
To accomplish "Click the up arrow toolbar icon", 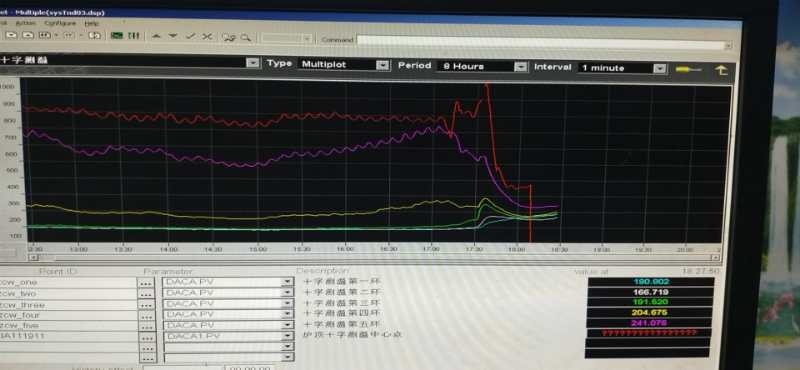I will pyautogui.click(x=157, y=36).
